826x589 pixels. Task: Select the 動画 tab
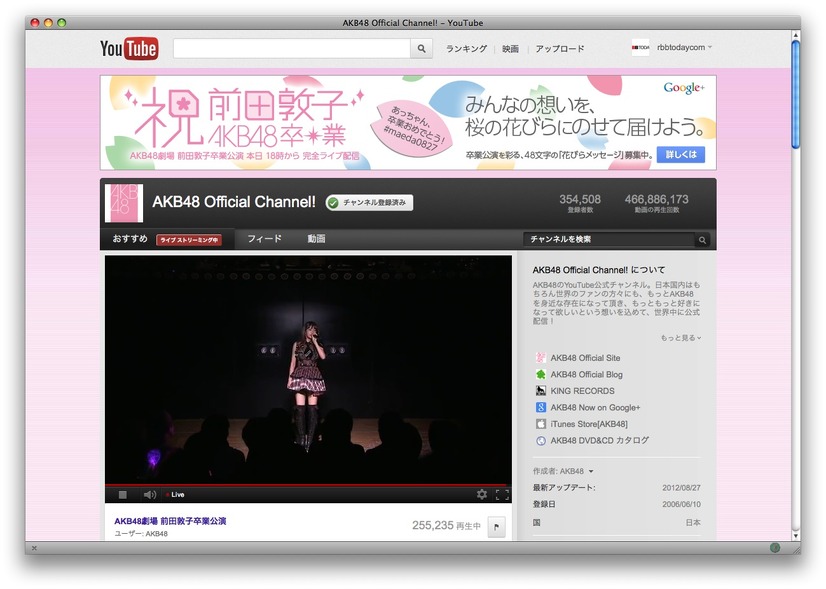tap(316, 239)
